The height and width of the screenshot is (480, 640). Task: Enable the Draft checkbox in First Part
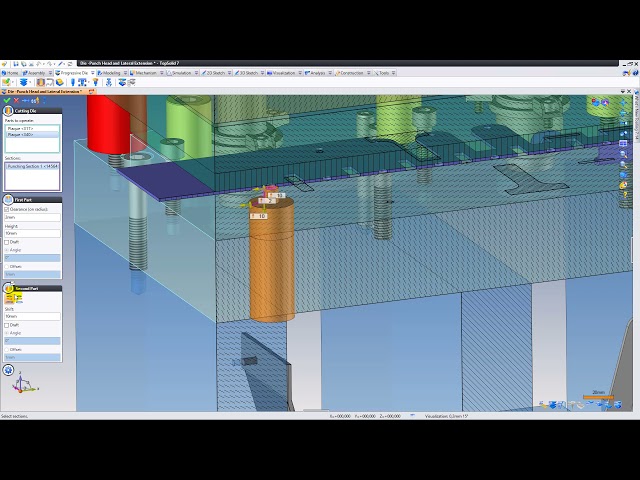coord(6,242)
